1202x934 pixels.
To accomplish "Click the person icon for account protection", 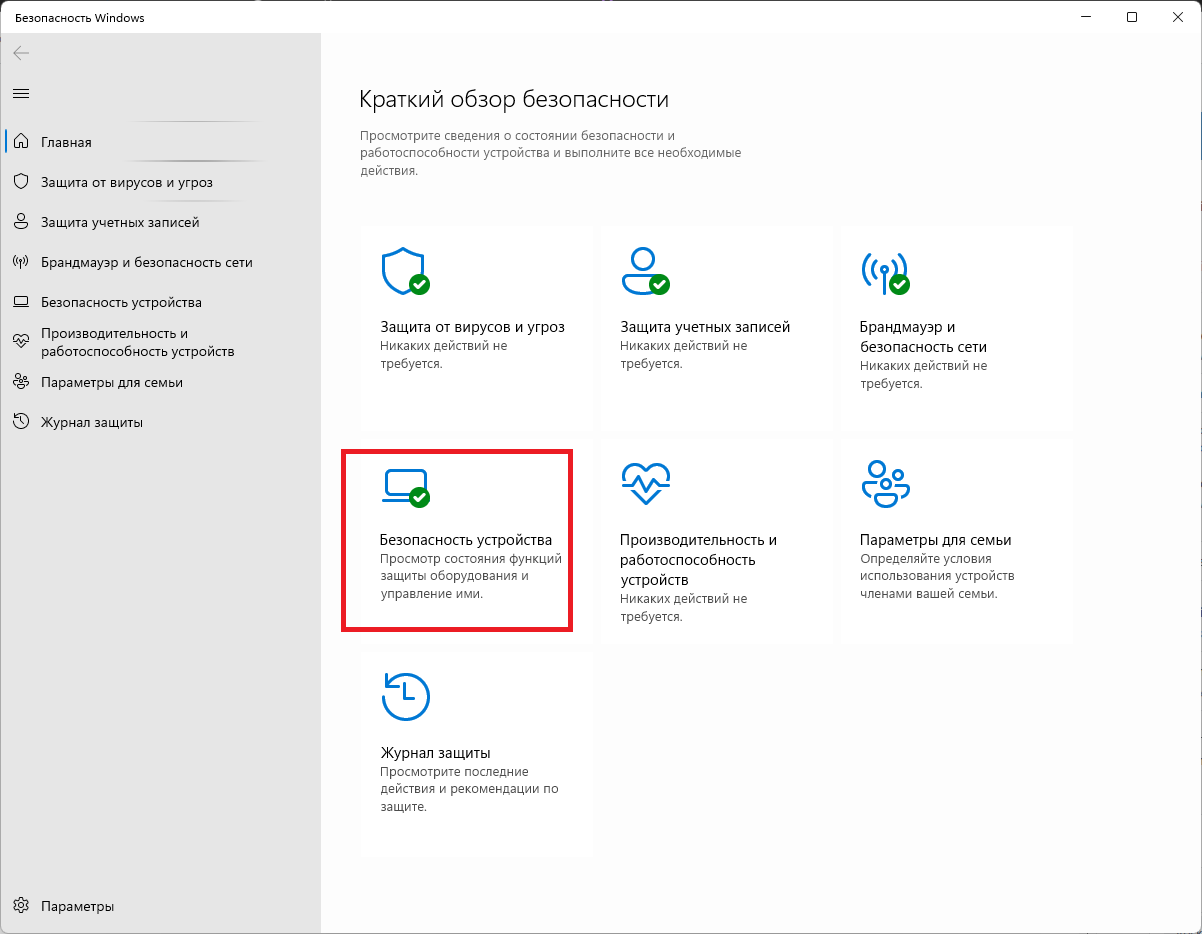I will point(646,272).
